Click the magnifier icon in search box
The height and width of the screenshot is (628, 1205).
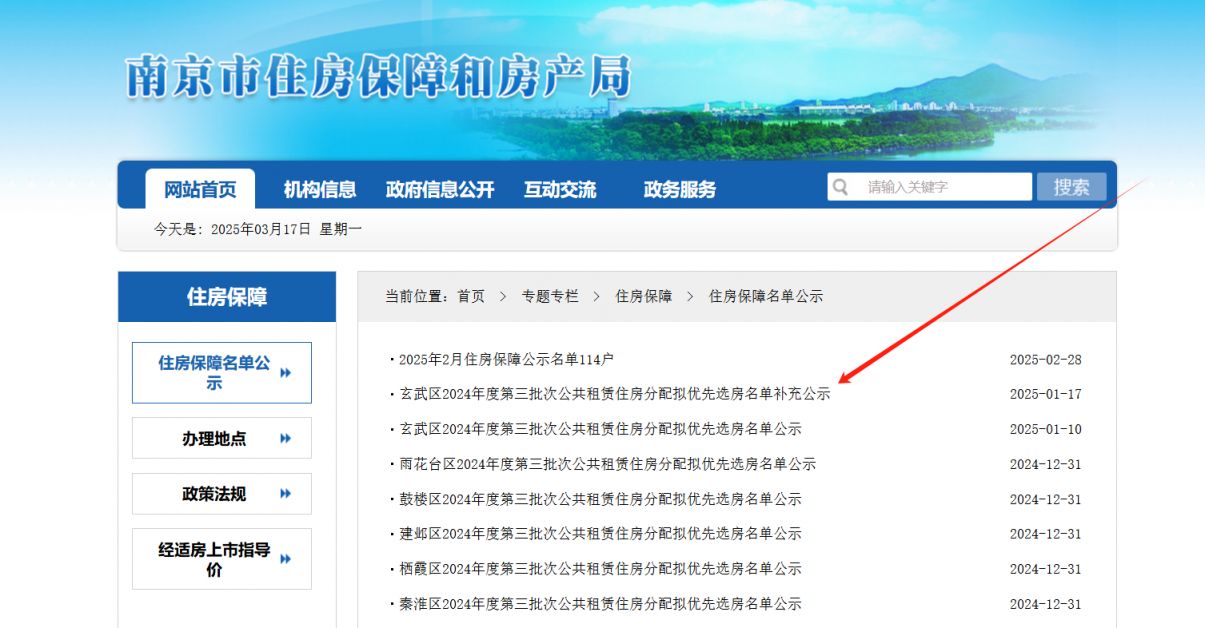pyautogui.click(x=841, y=187)
